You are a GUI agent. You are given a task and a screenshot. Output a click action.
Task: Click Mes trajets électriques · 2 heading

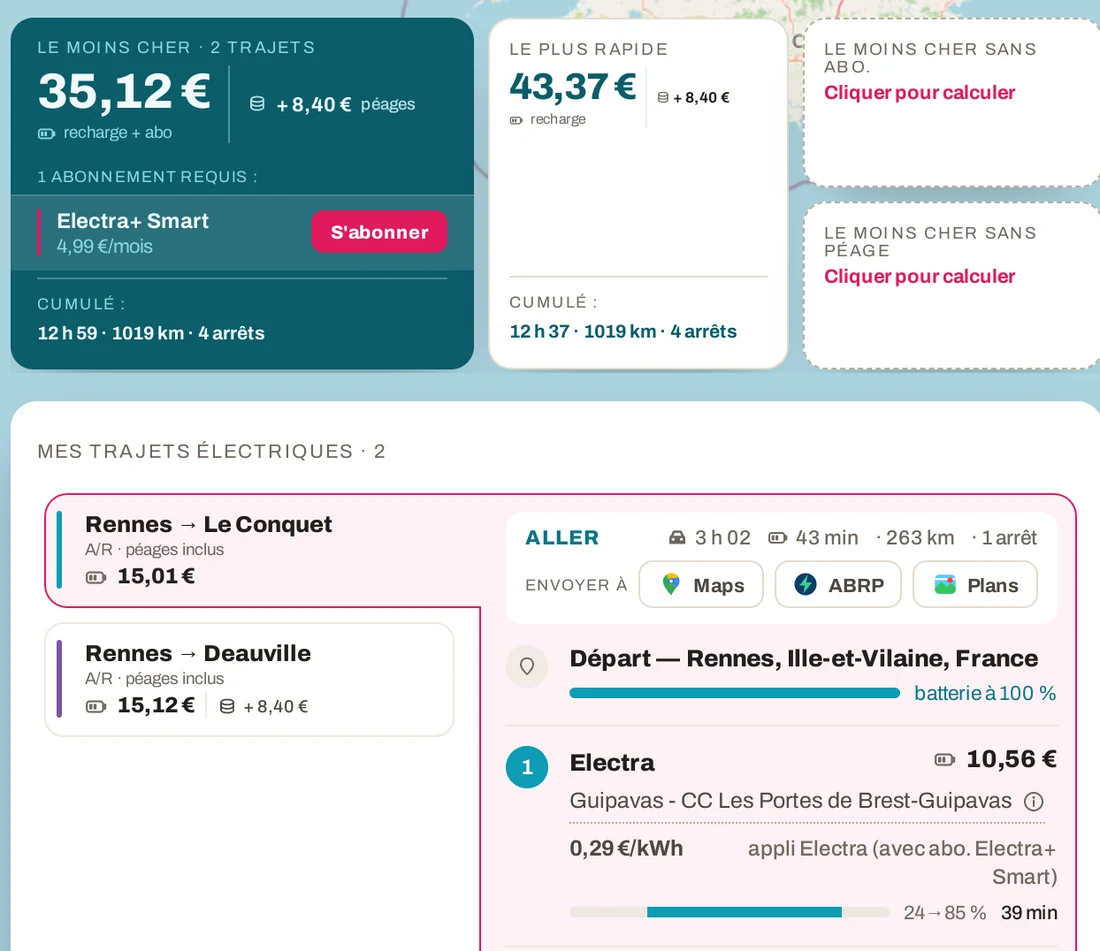(x=211, y=451)
